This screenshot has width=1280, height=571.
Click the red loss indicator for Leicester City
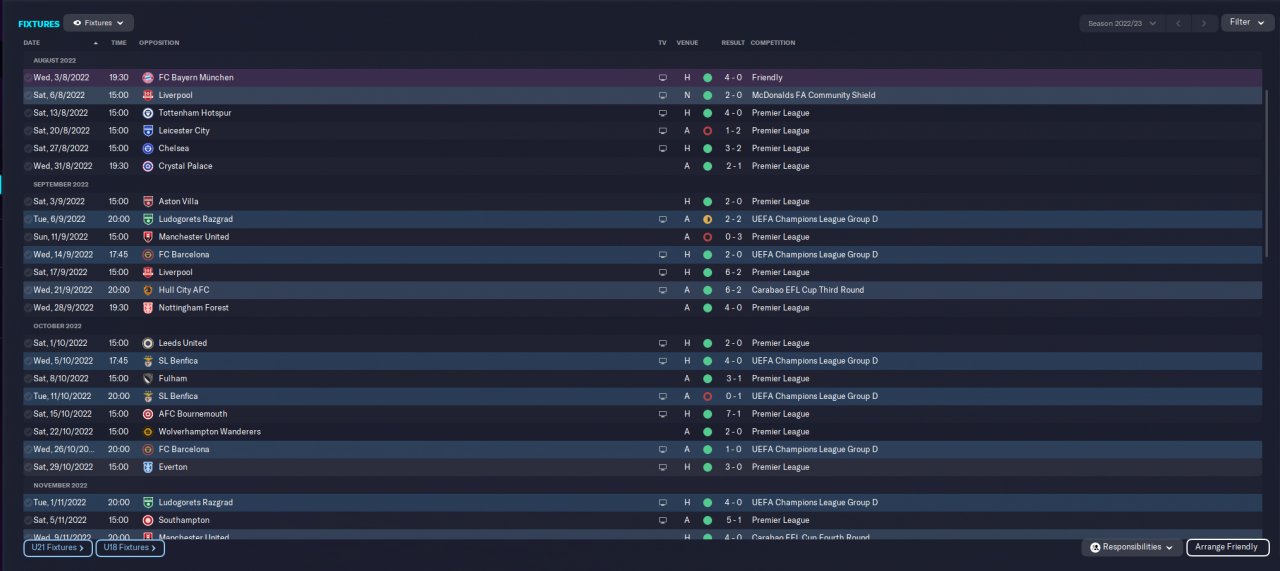pos(707,131)
